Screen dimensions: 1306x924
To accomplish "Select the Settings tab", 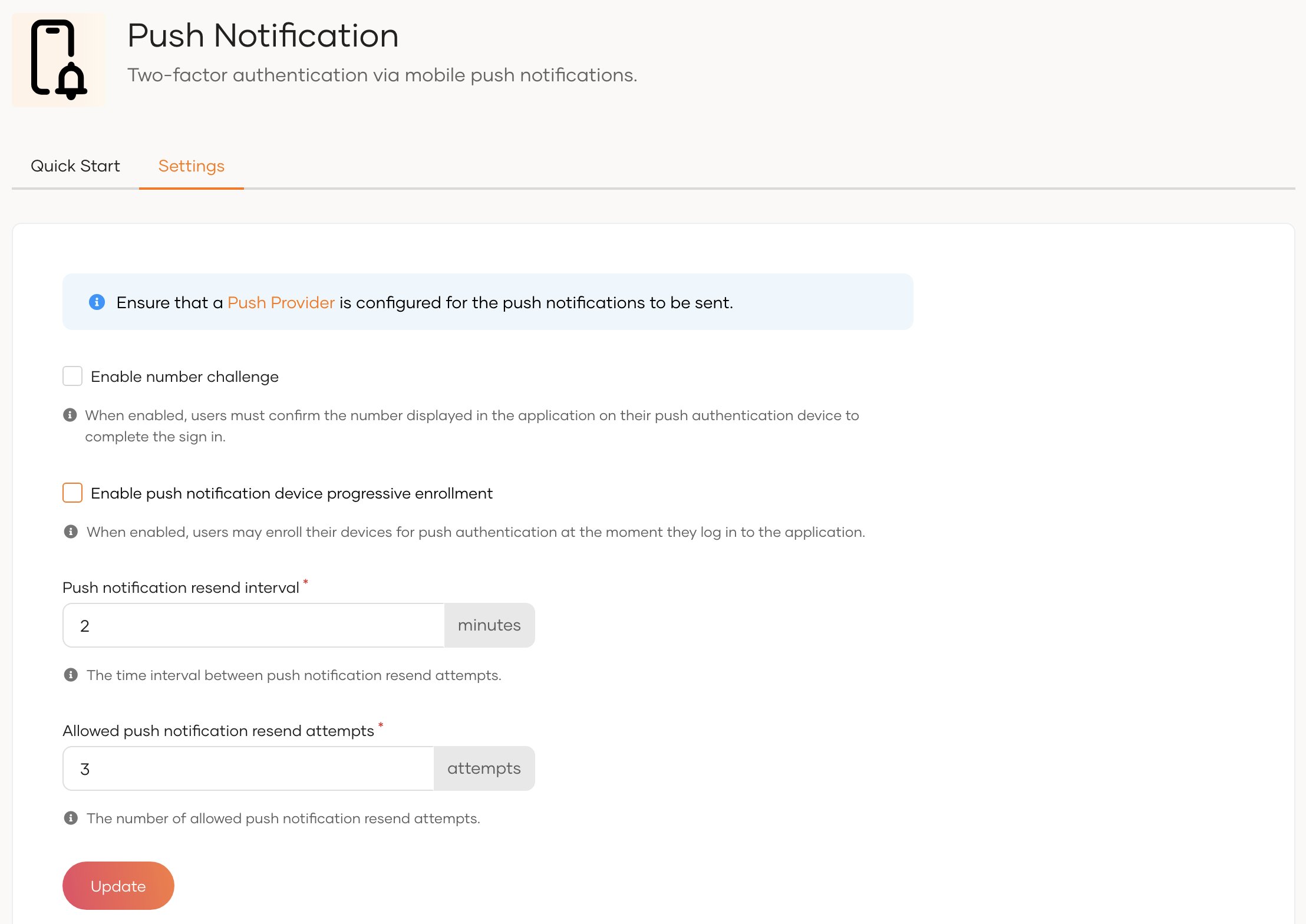I will [x=192, y=166].
